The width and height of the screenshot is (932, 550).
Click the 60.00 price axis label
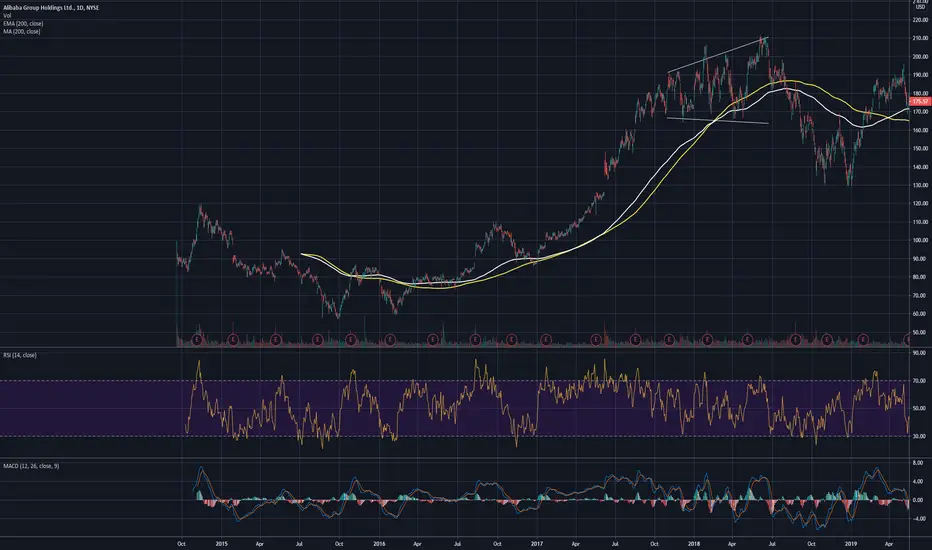coord(920,314)
